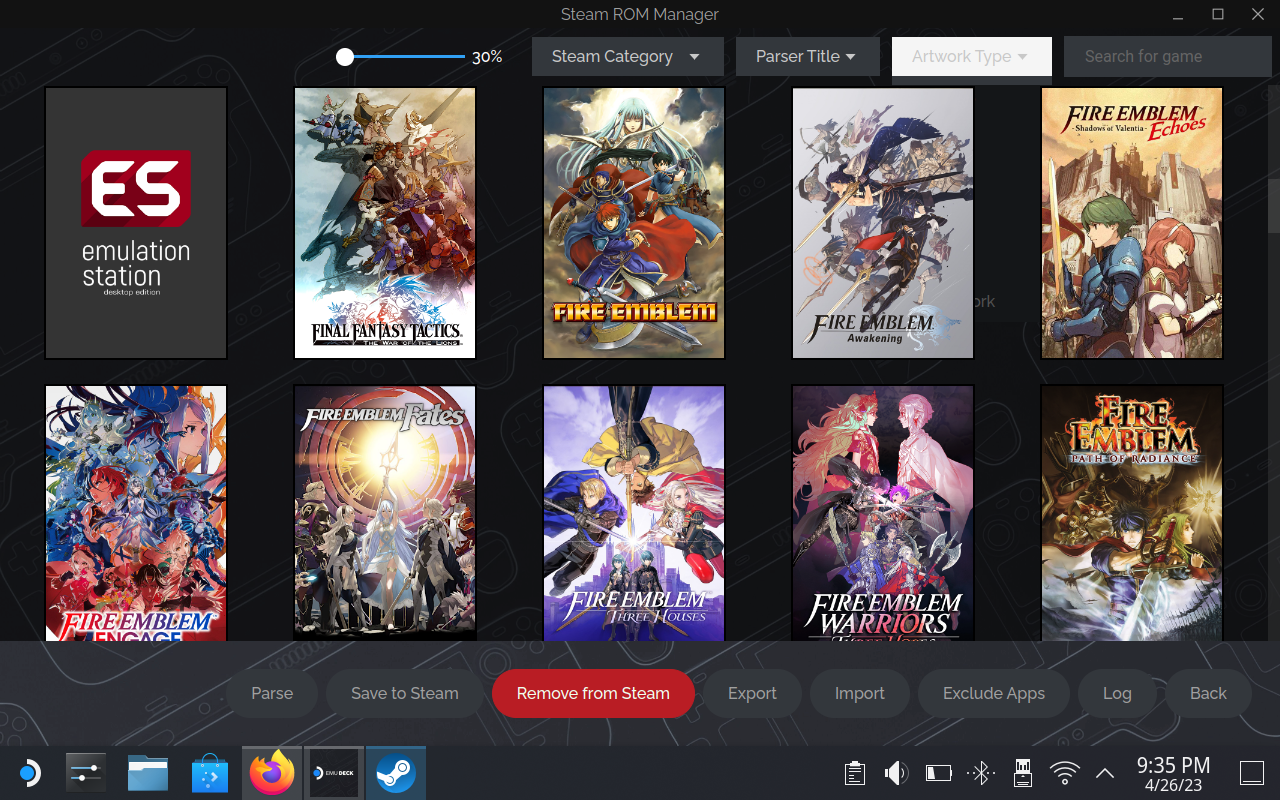Adjust the artwork zoom slider
Image resolution: width=1280 pixels, height=800 pixels.
(345, 57)
